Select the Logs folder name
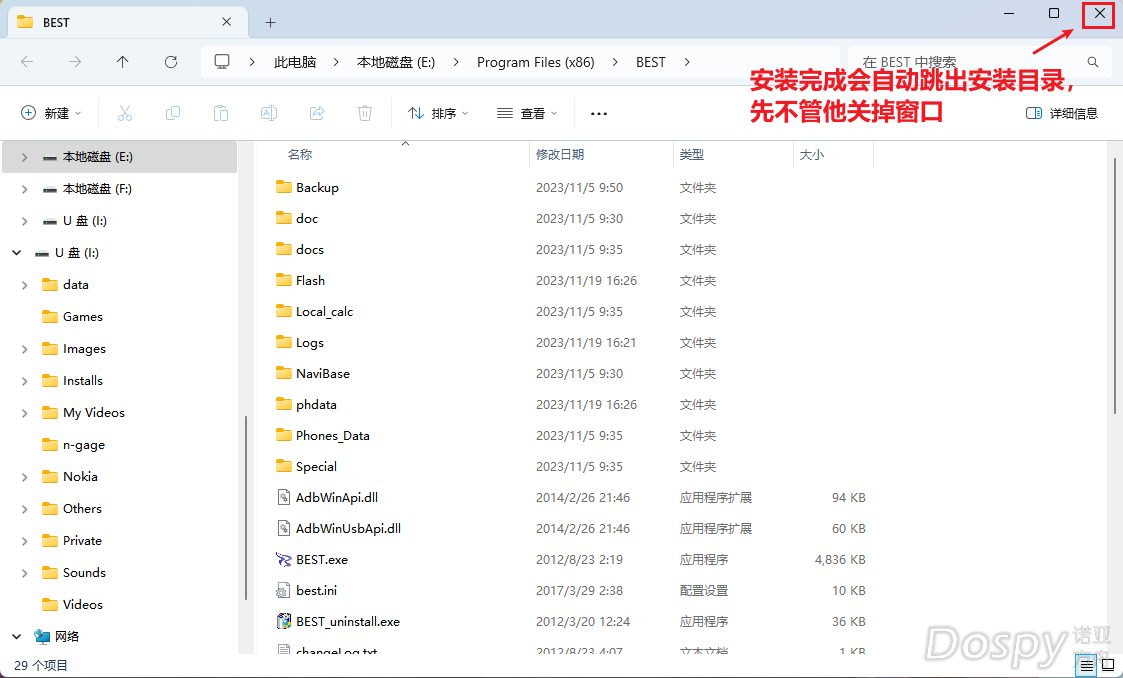This screenshot has height=678, width=1123. [x=310, y=343]
